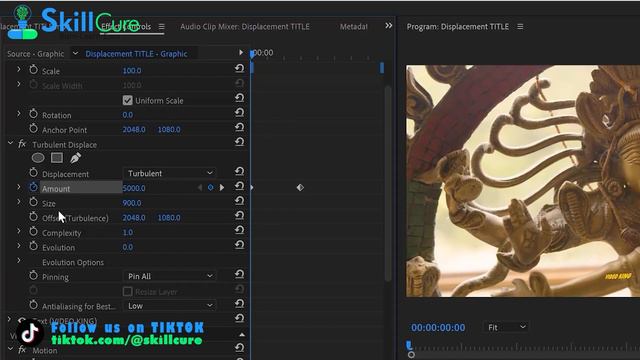The height and width of the screenshot is (360, 640).
Task: Open the Source Graphic dropdown arrow
Action: pyautogui.click(x=75, y=53)
